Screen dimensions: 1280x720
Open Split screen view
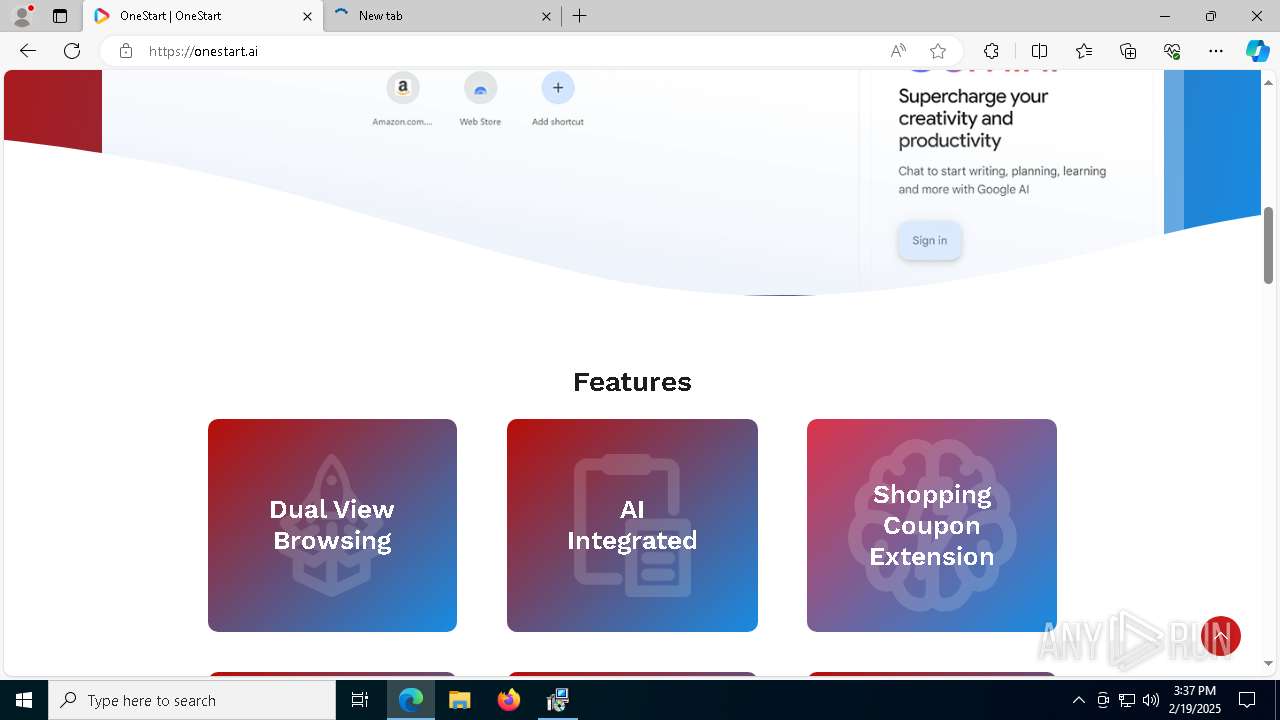pyautogui.click(x=1039, y=51)
